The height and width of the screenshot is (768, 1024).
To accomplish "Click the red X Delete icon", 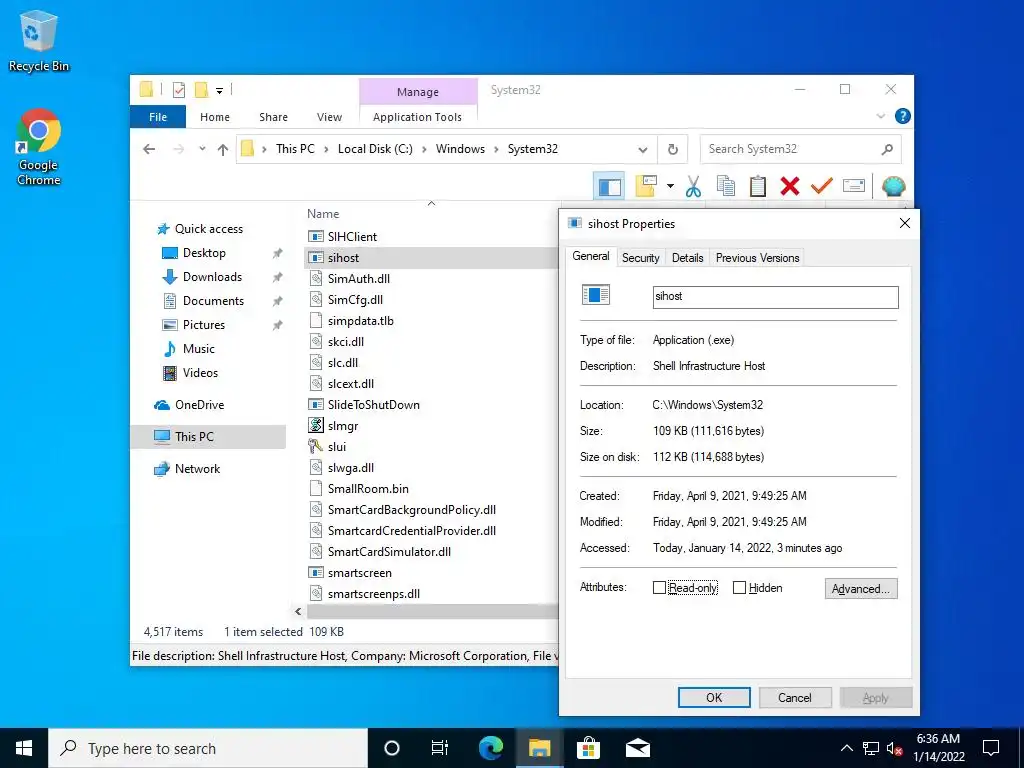I will point(790,187).
